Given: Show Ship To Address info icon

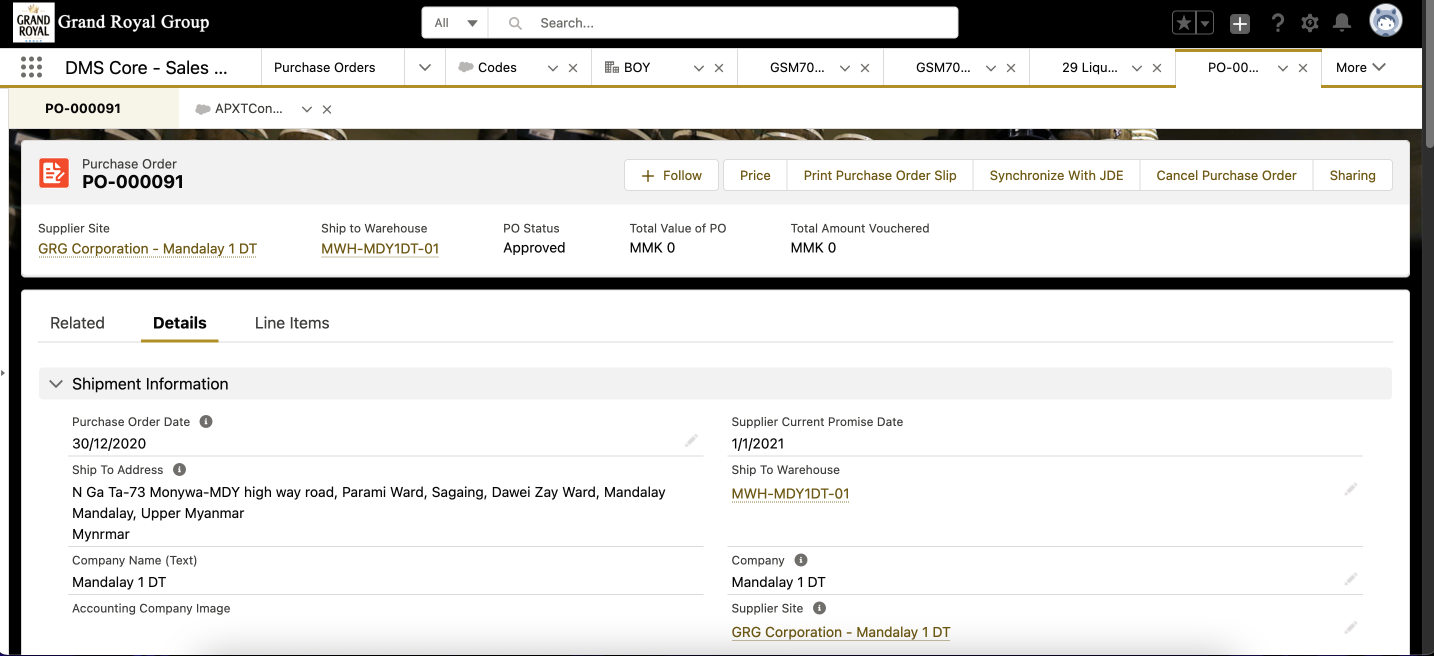Looking at the screenshot, I should (179, 470).
